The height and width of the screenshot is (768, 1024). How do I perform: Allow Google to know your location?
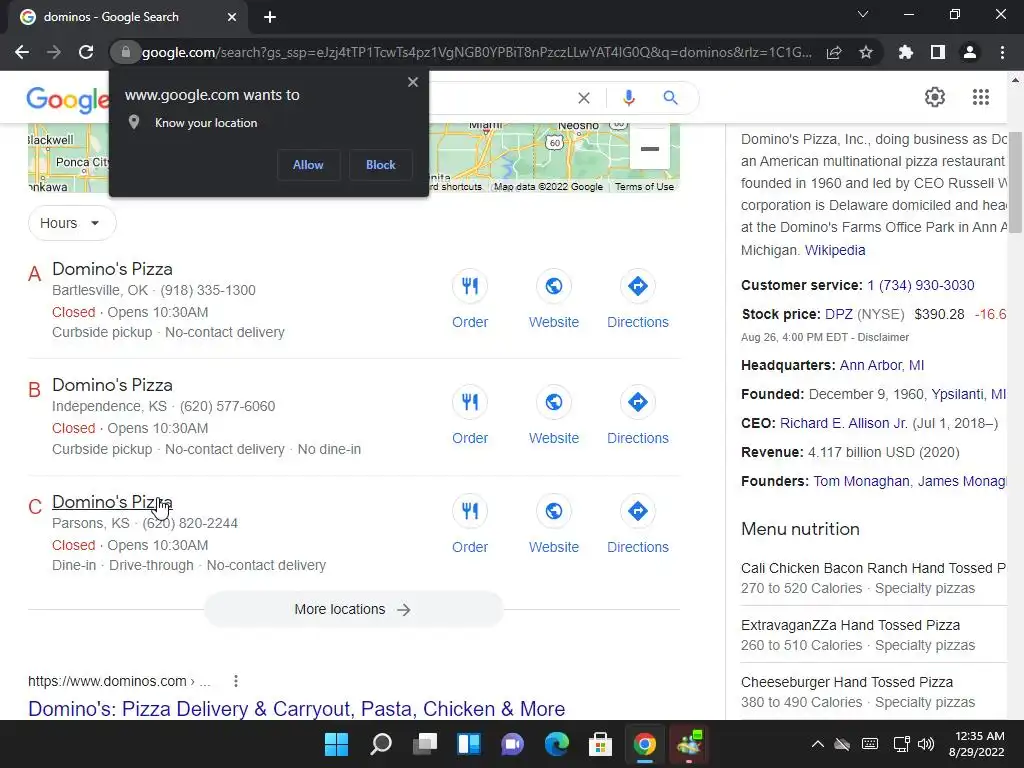pyautogui.click(x=308, y=165)
